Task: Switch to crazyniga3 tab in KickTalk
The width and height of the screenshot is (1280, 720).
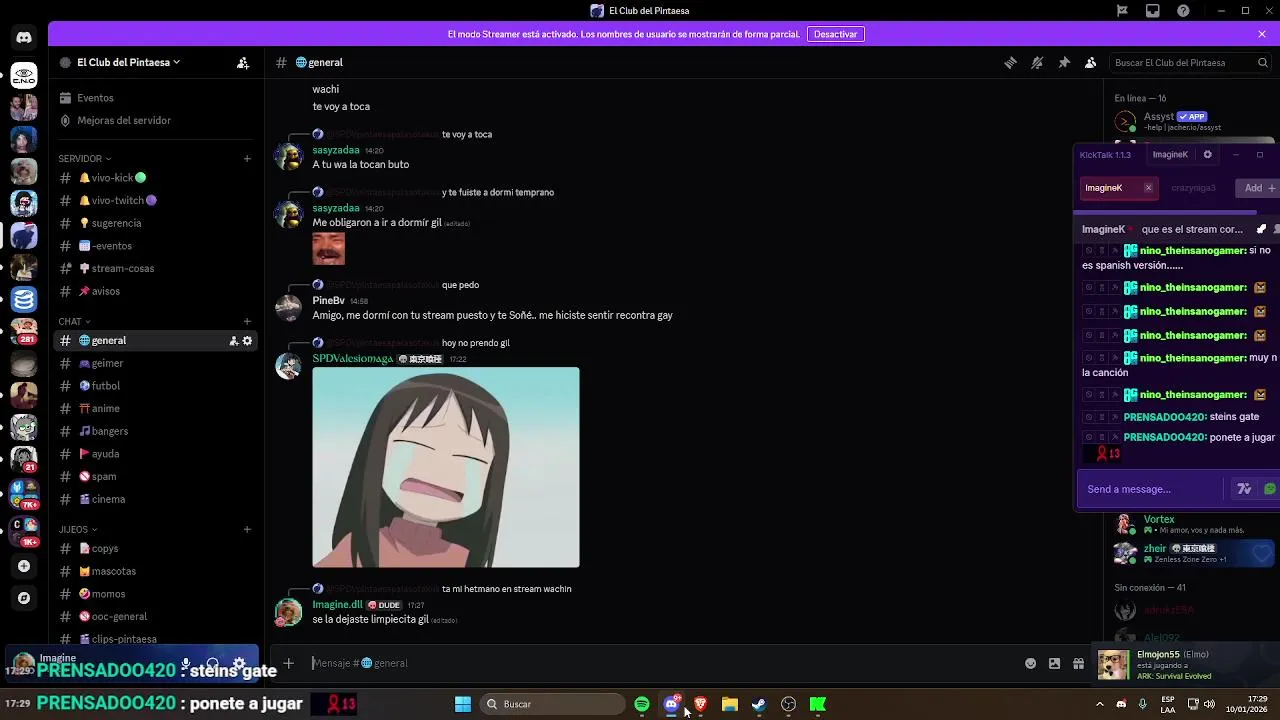Action: click(x=1193, y=188)
